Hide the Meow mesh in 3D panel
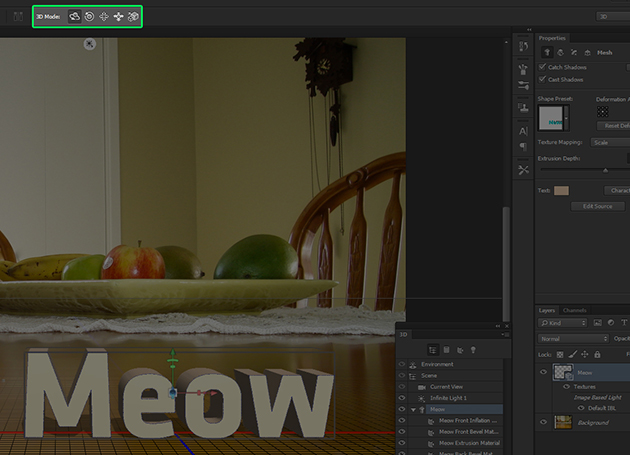The image size is (630, 455). coord(402,409)
